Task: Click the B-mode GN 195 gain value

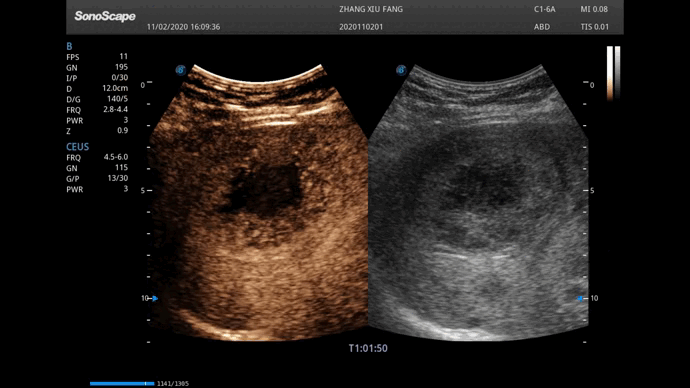Action: (121, 67)
